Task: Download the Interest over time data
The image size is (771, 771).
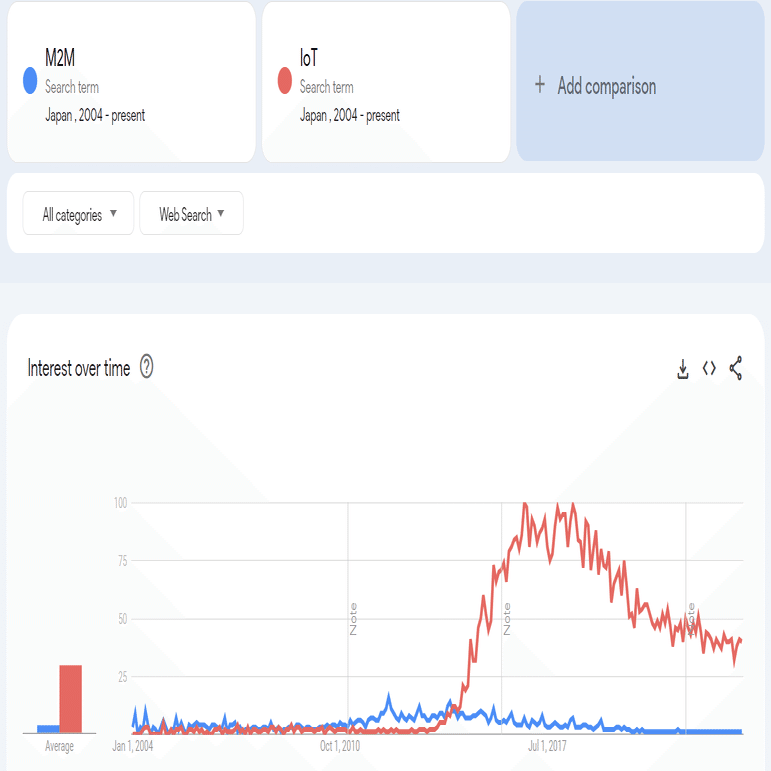Action: tap(683, 369)
